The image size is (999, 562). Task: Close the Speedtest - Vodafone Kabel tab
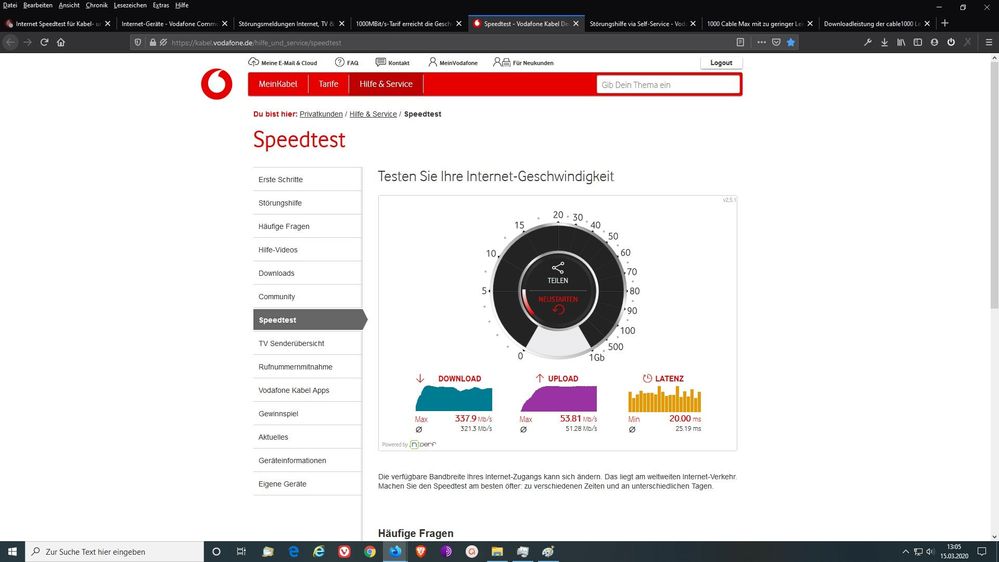(x=576, y=24)
